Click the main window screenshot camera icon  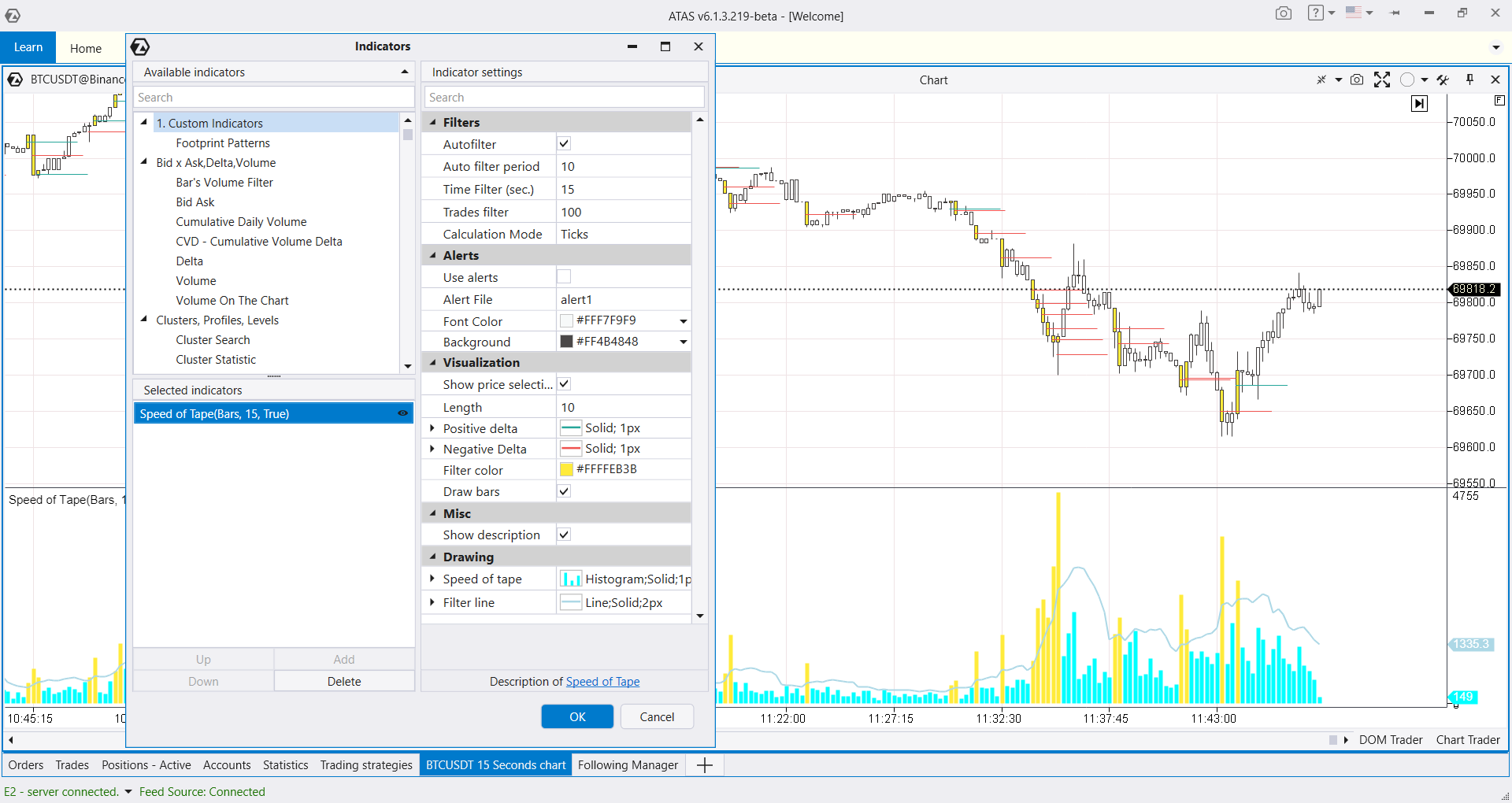click(x=1283, y=13)
